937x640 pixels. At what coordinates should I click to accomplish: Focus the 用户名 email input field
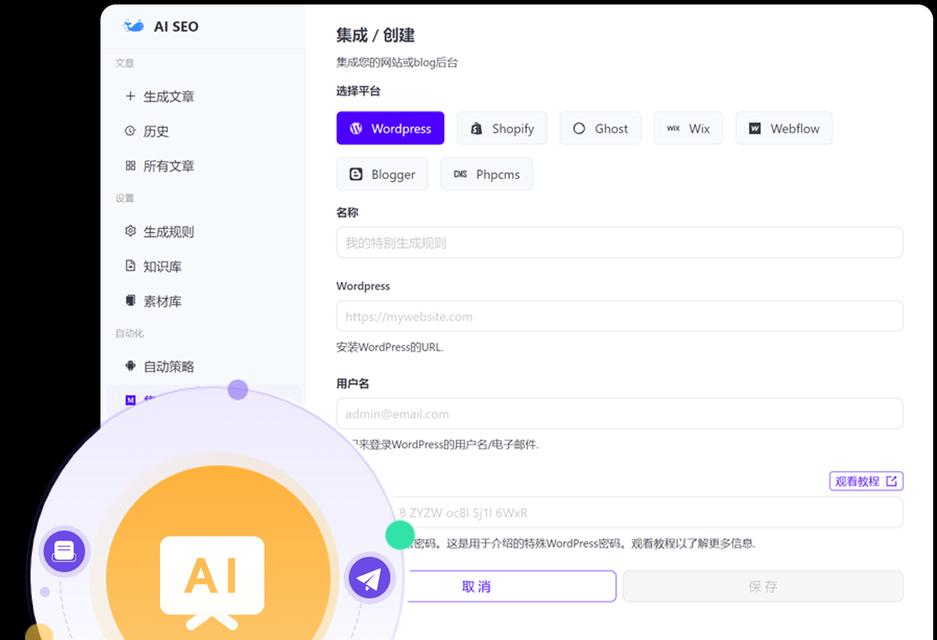click(620, 414)
